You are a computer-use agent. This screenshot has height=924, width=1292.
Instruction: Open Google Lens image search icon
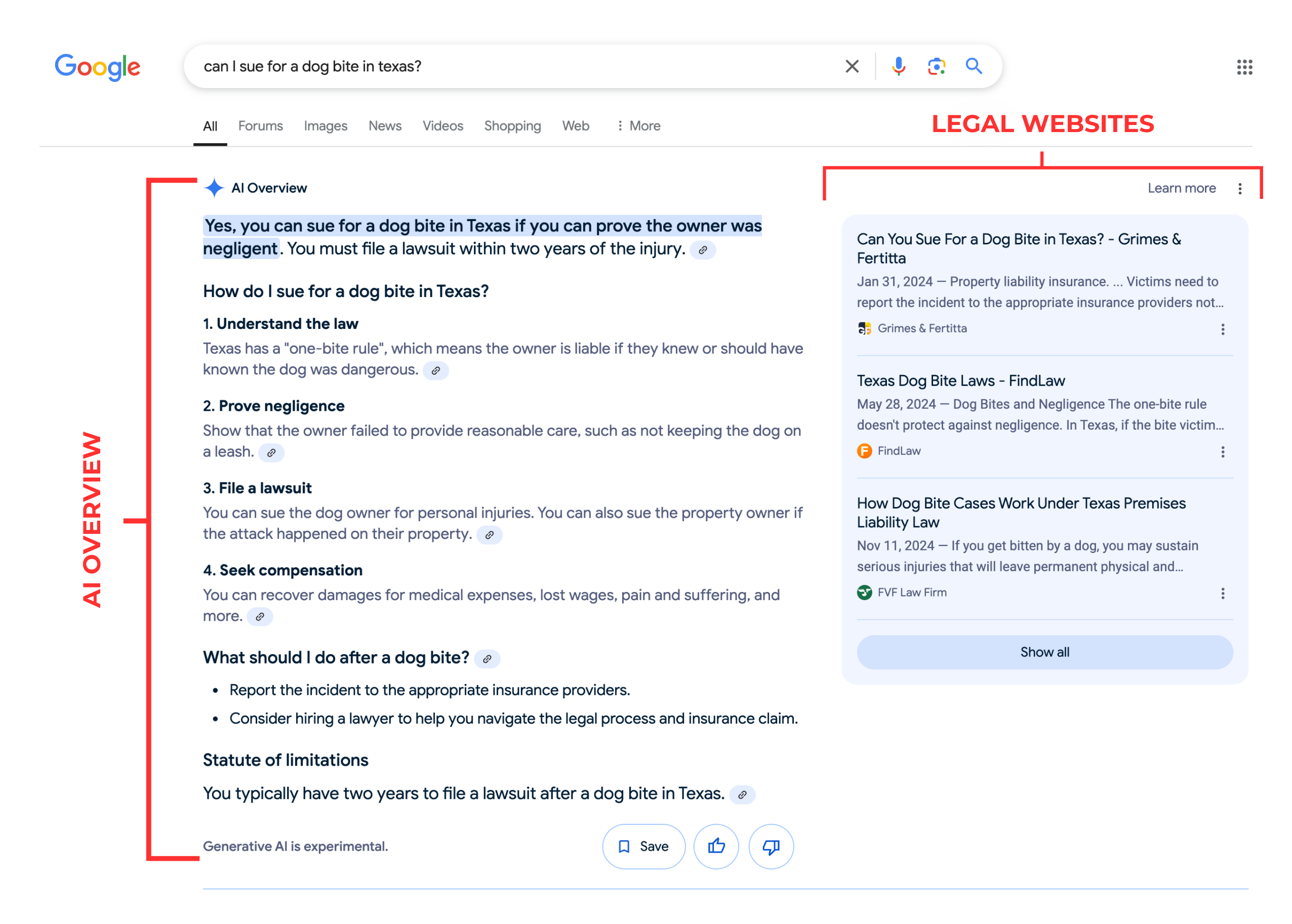936,67
